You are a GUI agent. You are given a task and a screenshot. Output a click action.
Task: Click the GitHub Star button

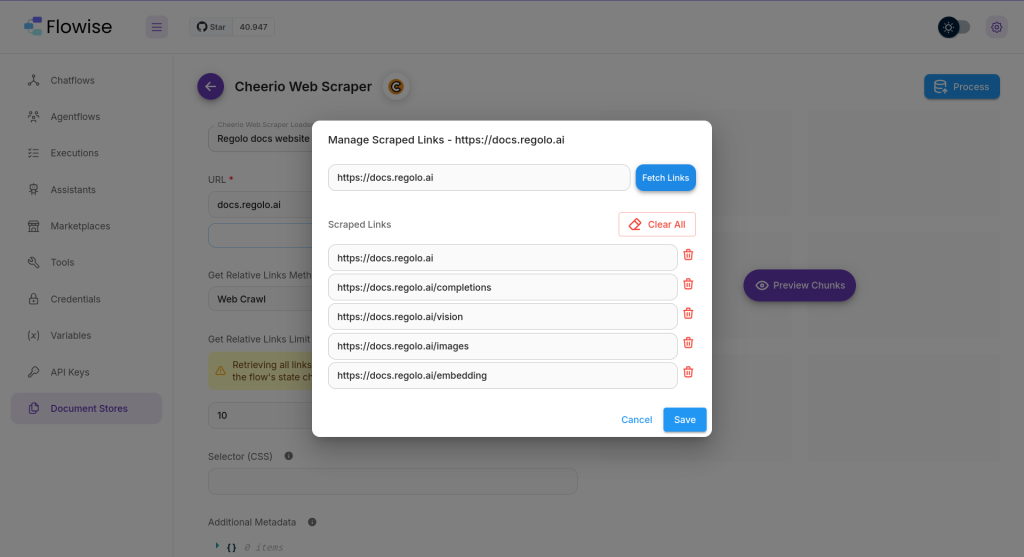[211, 27]
